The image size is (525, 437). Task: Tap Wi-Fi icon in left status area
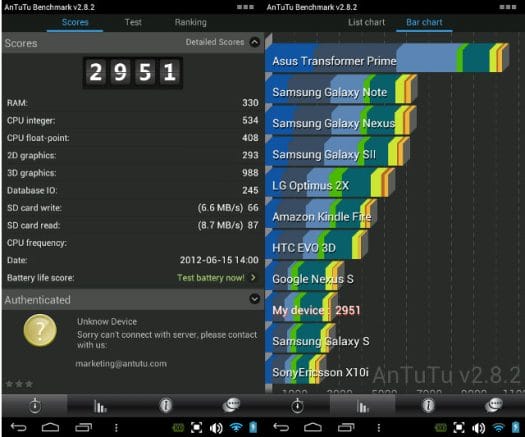point(236,427)
